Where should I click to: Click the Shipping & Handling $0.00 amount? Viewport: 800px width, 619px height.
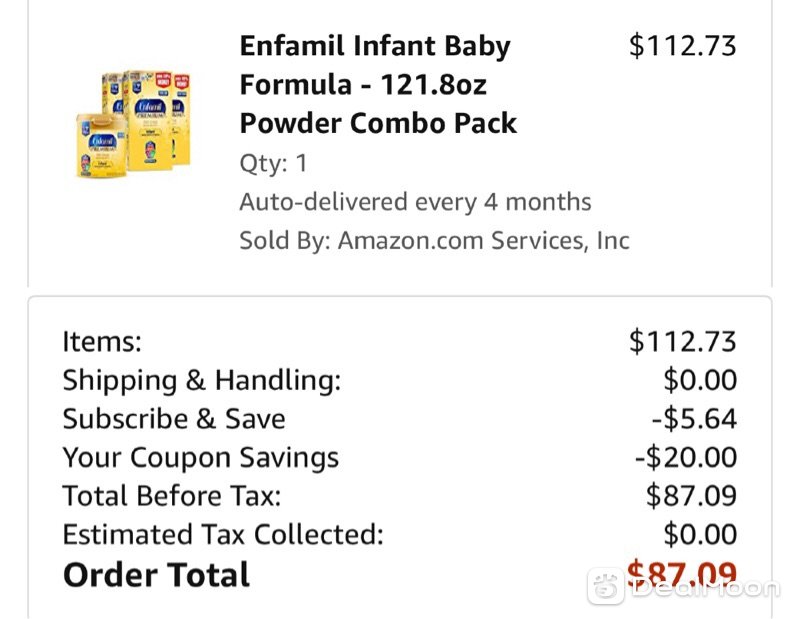point(700,380)
